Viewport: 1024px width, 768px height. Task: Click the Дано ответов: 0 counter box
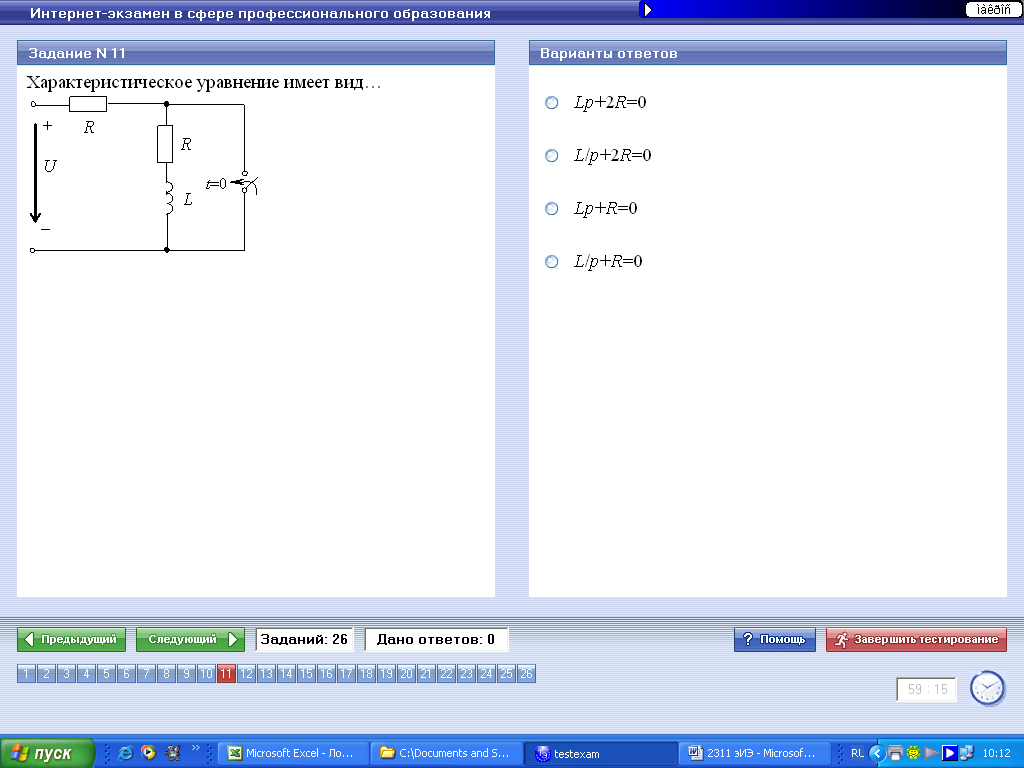tap(436, 639)
